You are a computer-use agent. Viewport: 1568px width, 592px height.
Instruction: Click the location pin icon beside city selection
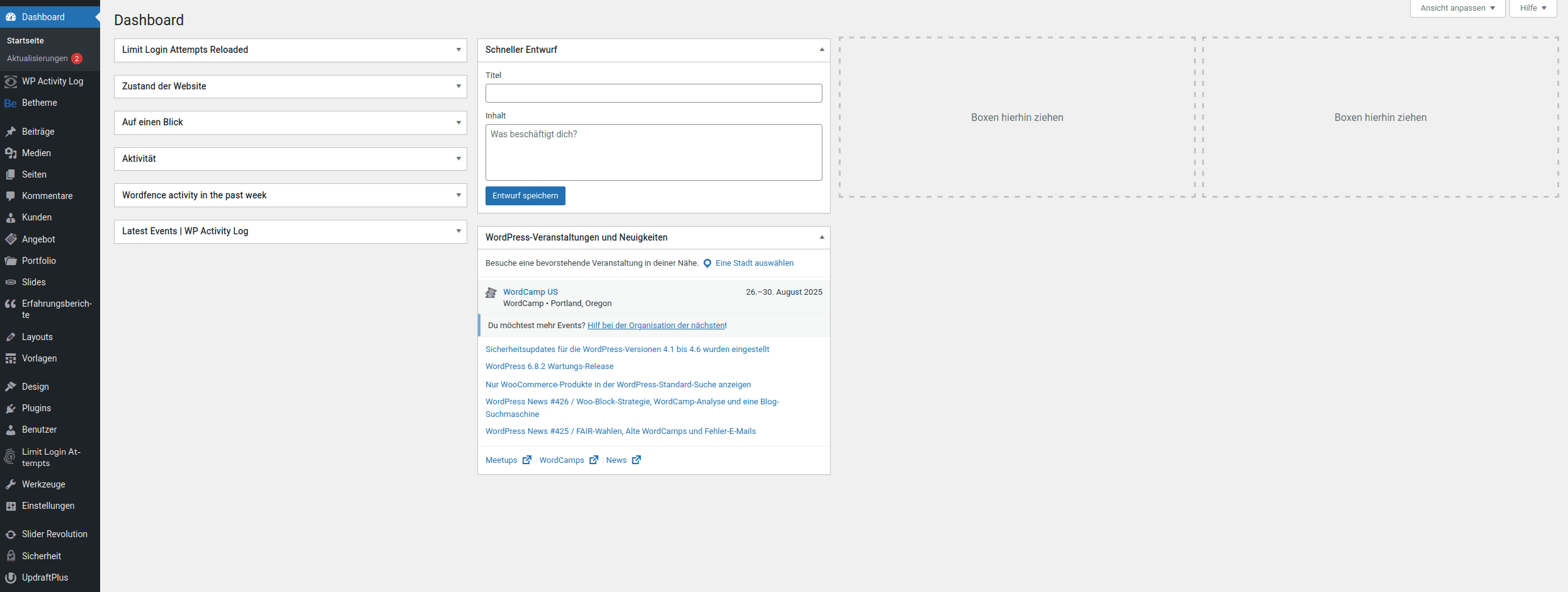707,264
